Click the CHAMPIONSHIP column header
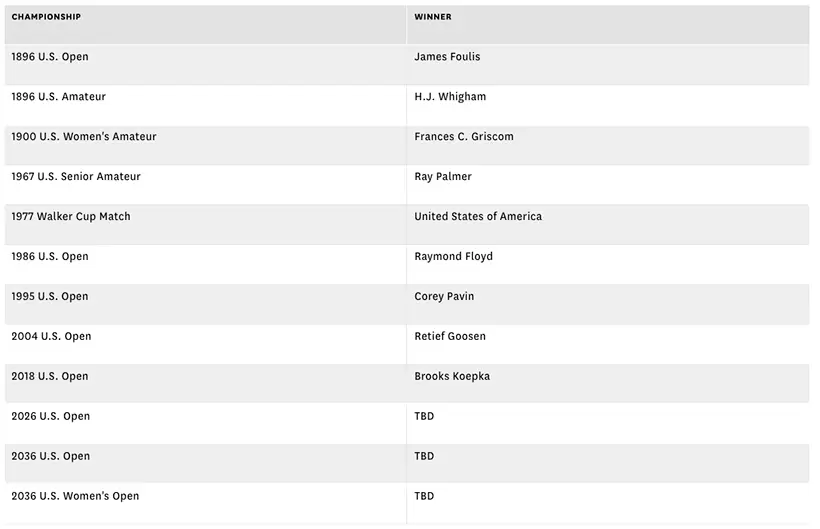Image resolution: width=820 pixels, height=529 pixels. pyautogui.click(x=46, y=17)
